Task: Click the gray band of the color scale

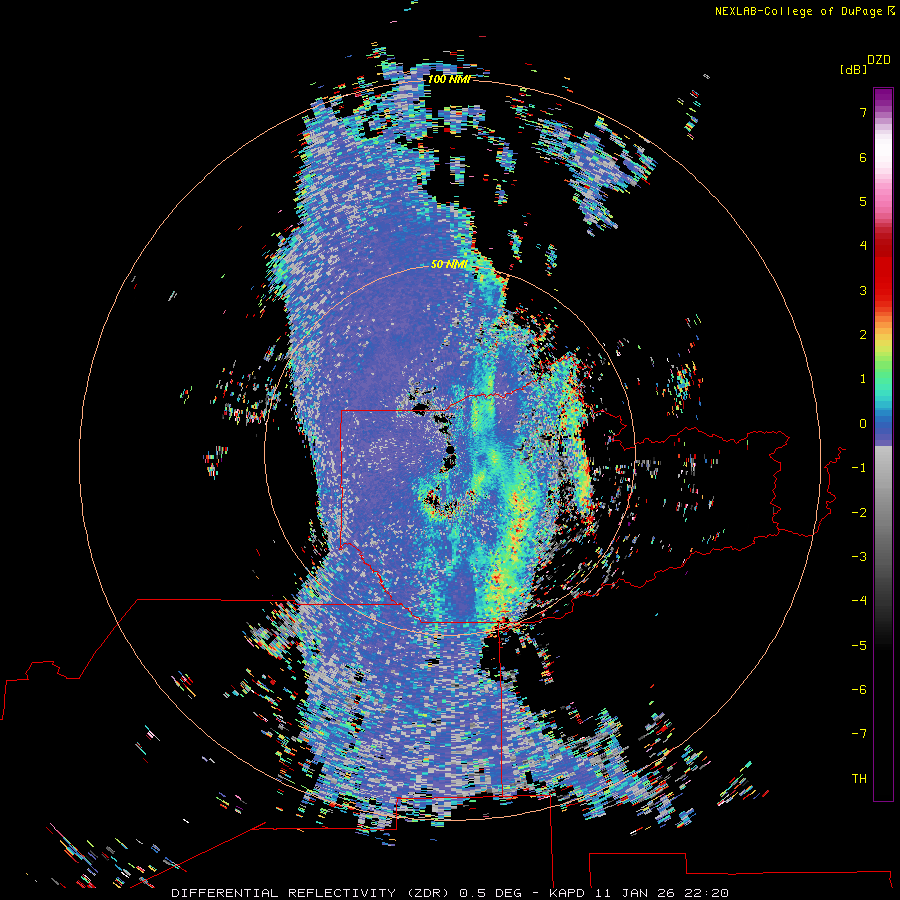Action: 883,505
